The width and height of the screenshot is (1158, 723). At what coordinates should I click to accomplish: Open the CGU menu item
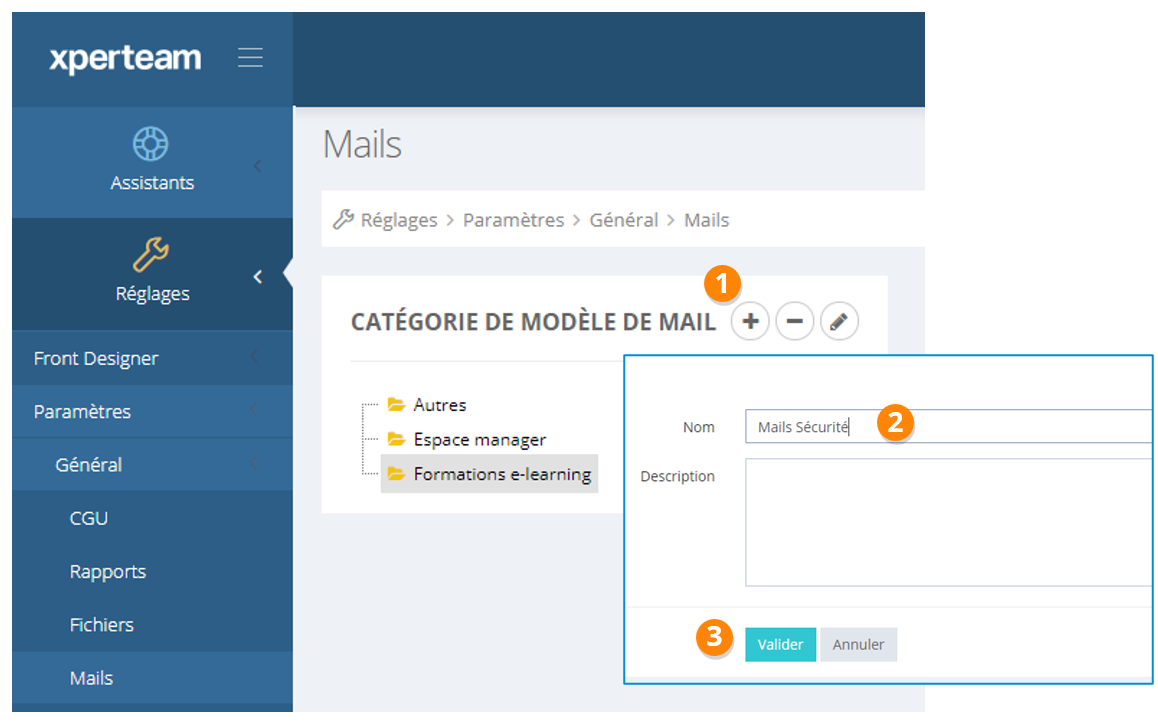tap(89, 518)
